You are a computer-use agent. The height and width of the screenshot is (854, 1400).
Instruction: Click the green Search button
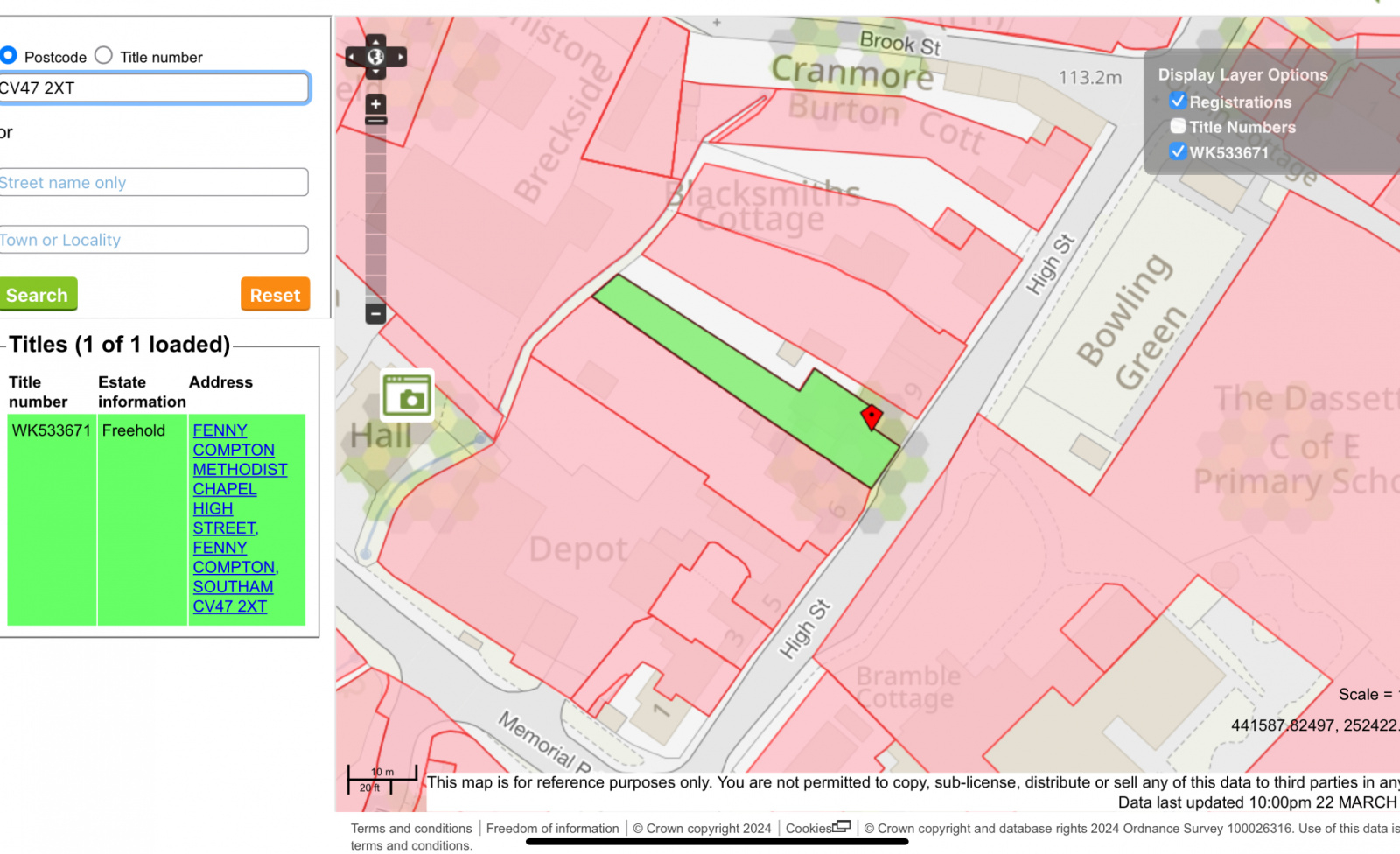click(38, 295)
